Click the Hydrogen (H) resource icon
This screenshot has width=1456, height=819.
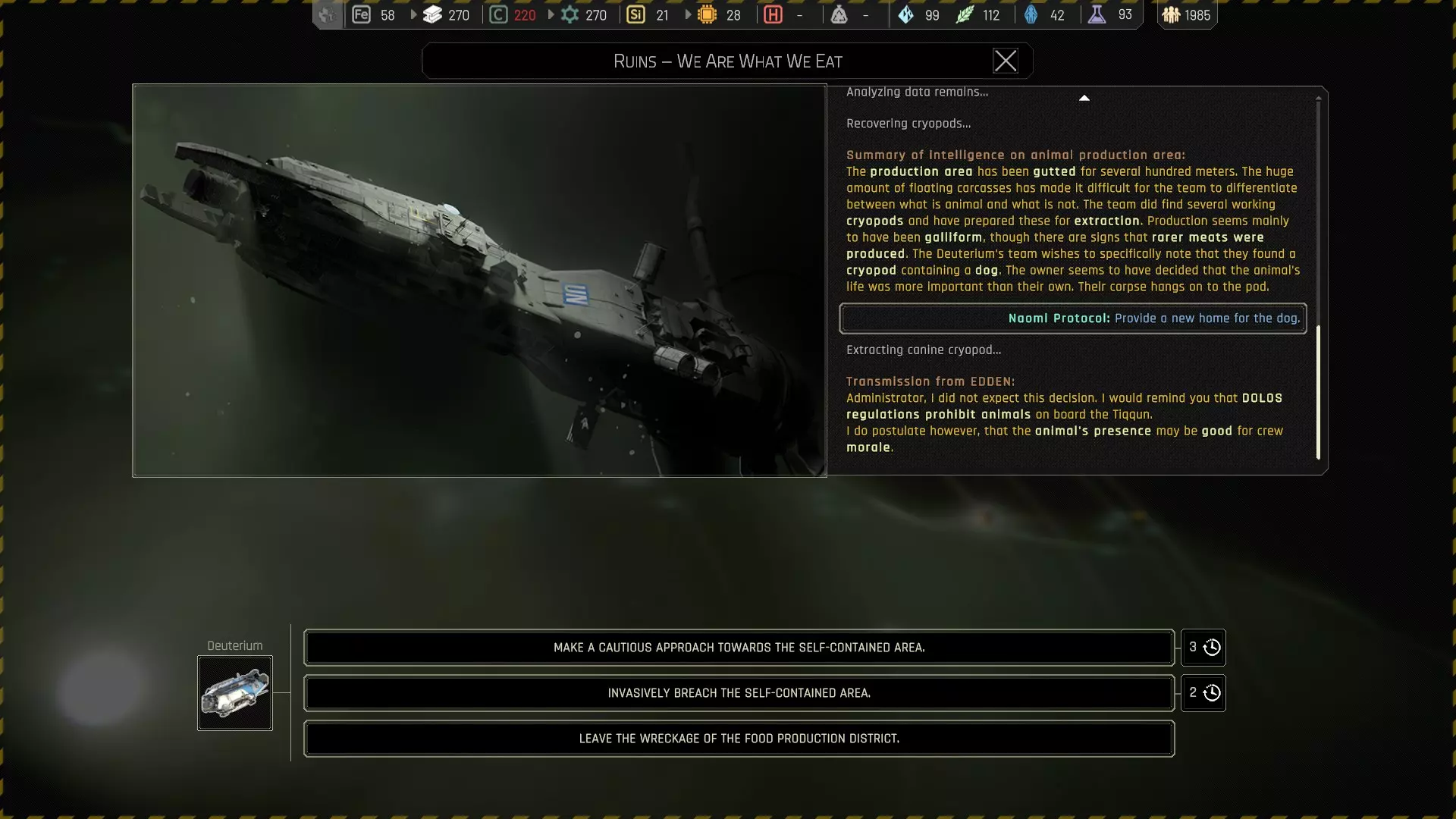pos(773,14)
